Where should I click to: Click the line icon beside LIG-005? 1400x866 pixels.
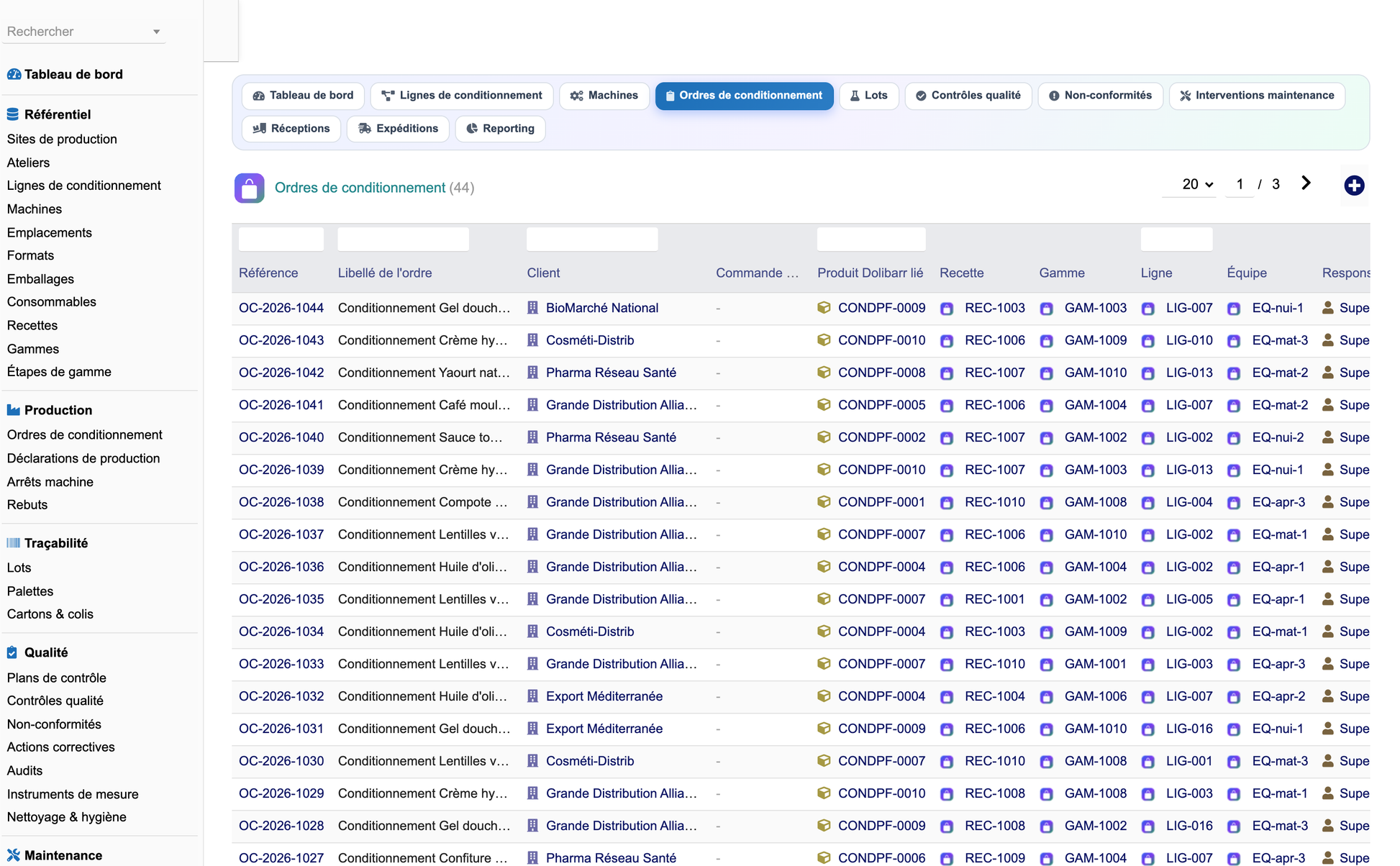[x=1148, y=600]
